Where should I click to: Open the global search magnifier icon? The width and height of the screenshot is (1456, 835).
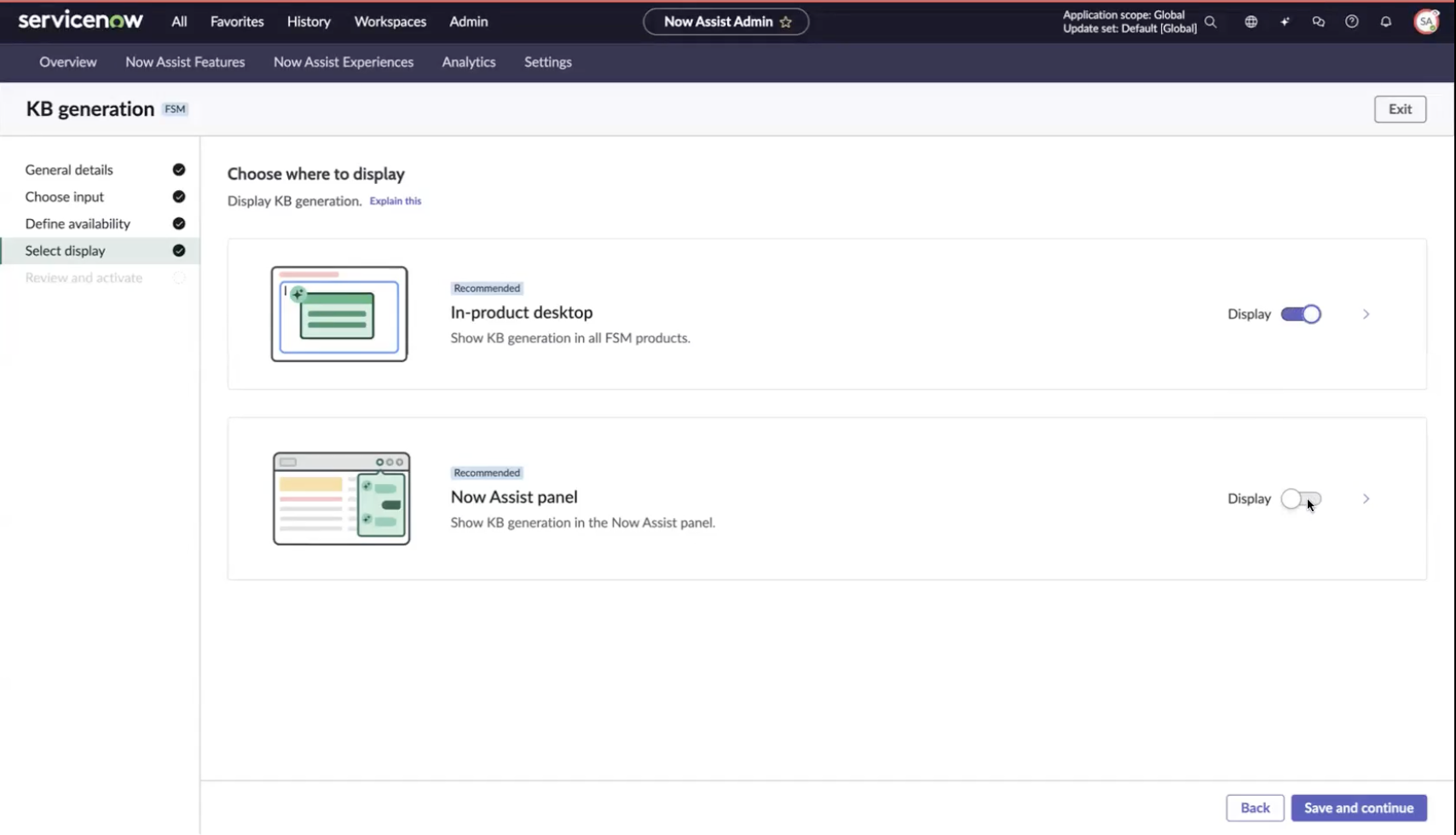(x=1210, y=22)
